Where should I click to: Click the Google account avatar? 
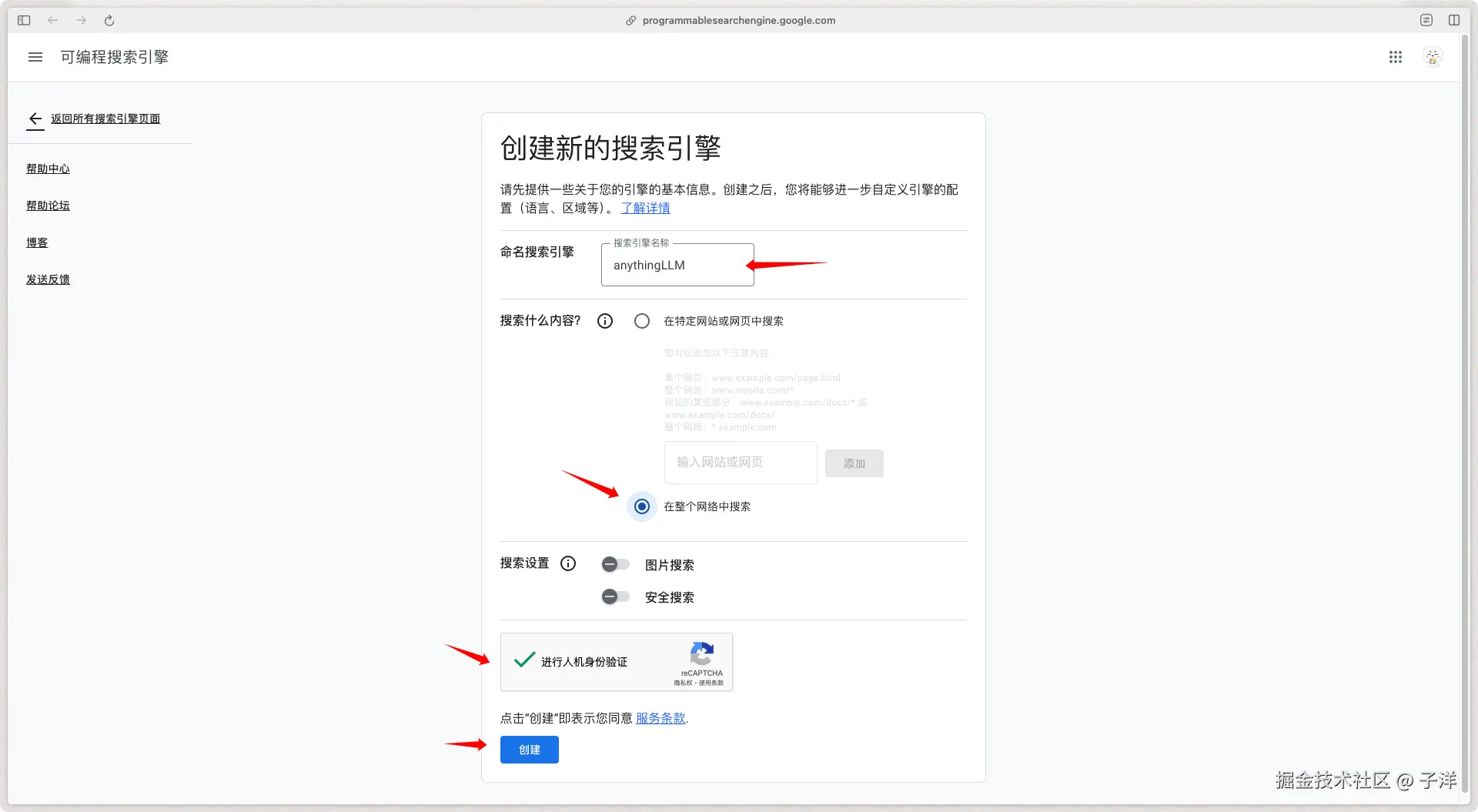1433,57
